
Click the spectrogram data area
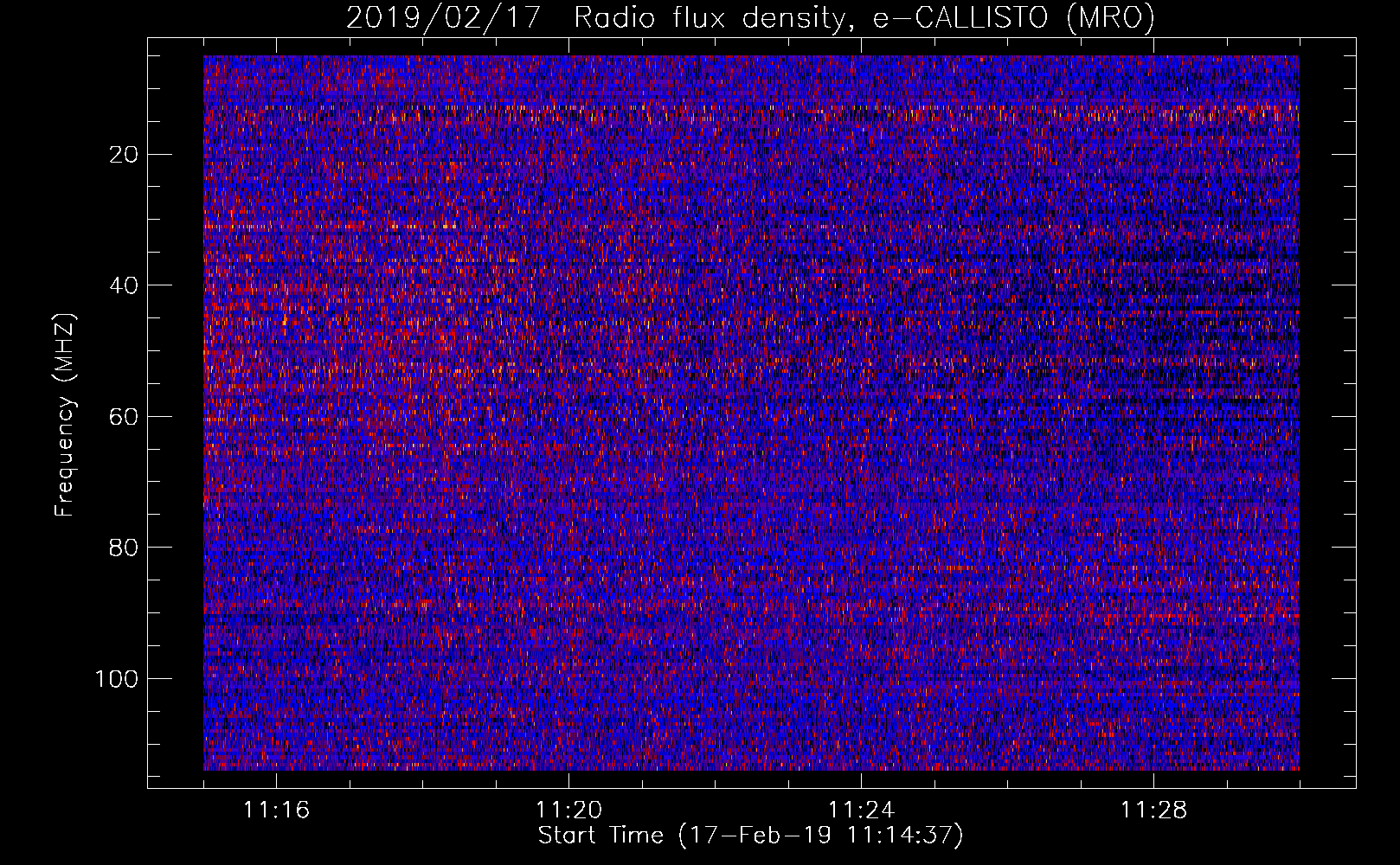(751, 413)
